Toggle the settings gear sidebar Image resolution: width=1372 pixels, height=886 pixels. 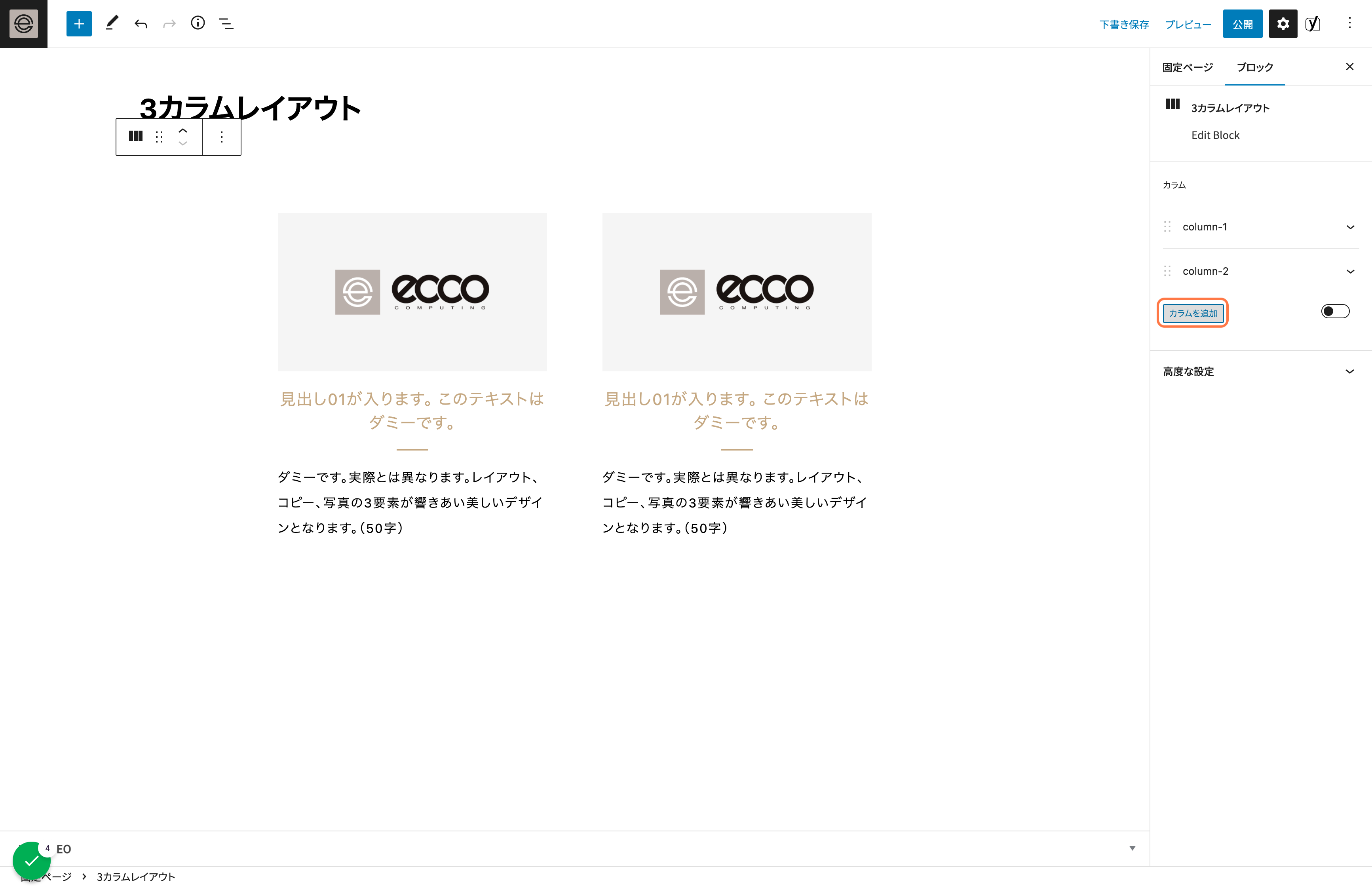point(1283,24)
